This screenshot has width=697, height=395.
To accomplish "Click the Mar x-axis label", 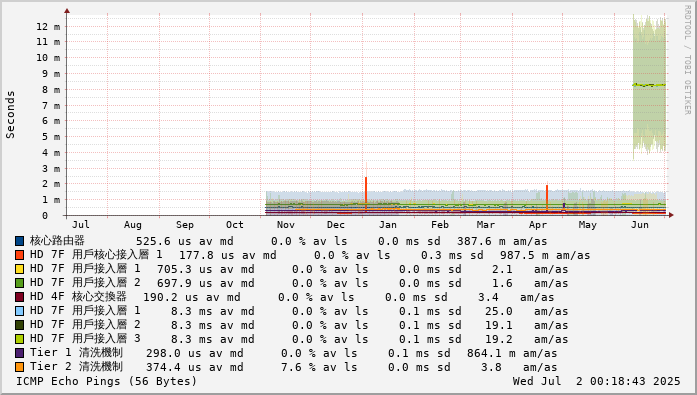I will click(485, 225).
